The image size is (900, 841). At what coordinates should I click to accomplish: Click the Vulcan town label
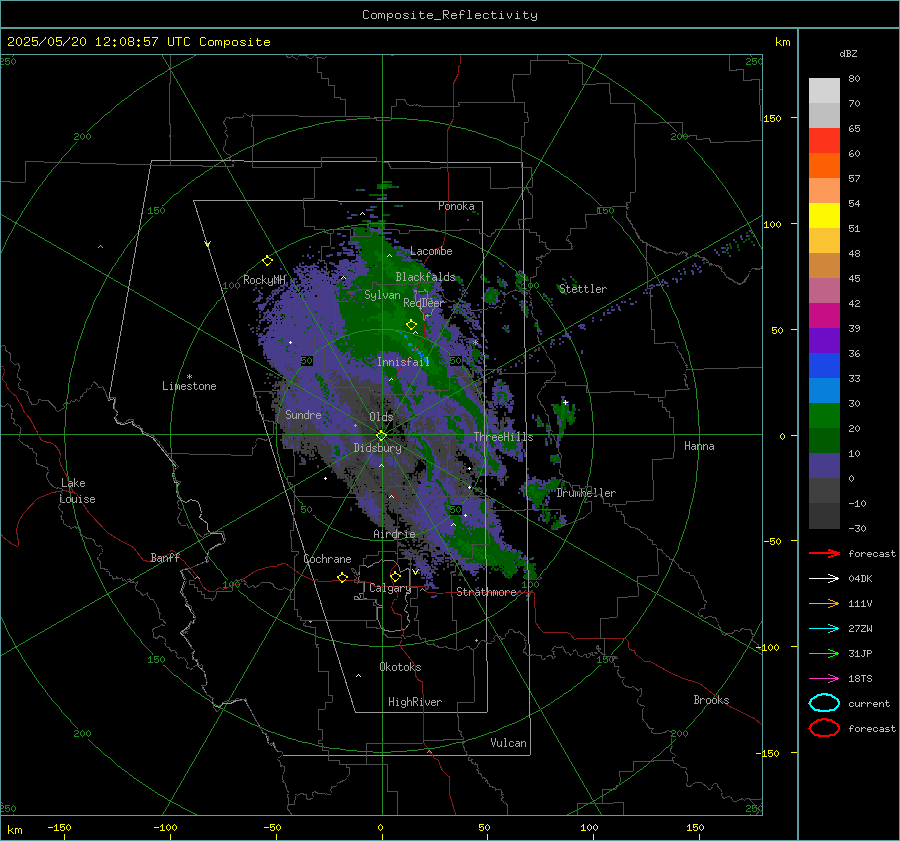pos(509,743)
